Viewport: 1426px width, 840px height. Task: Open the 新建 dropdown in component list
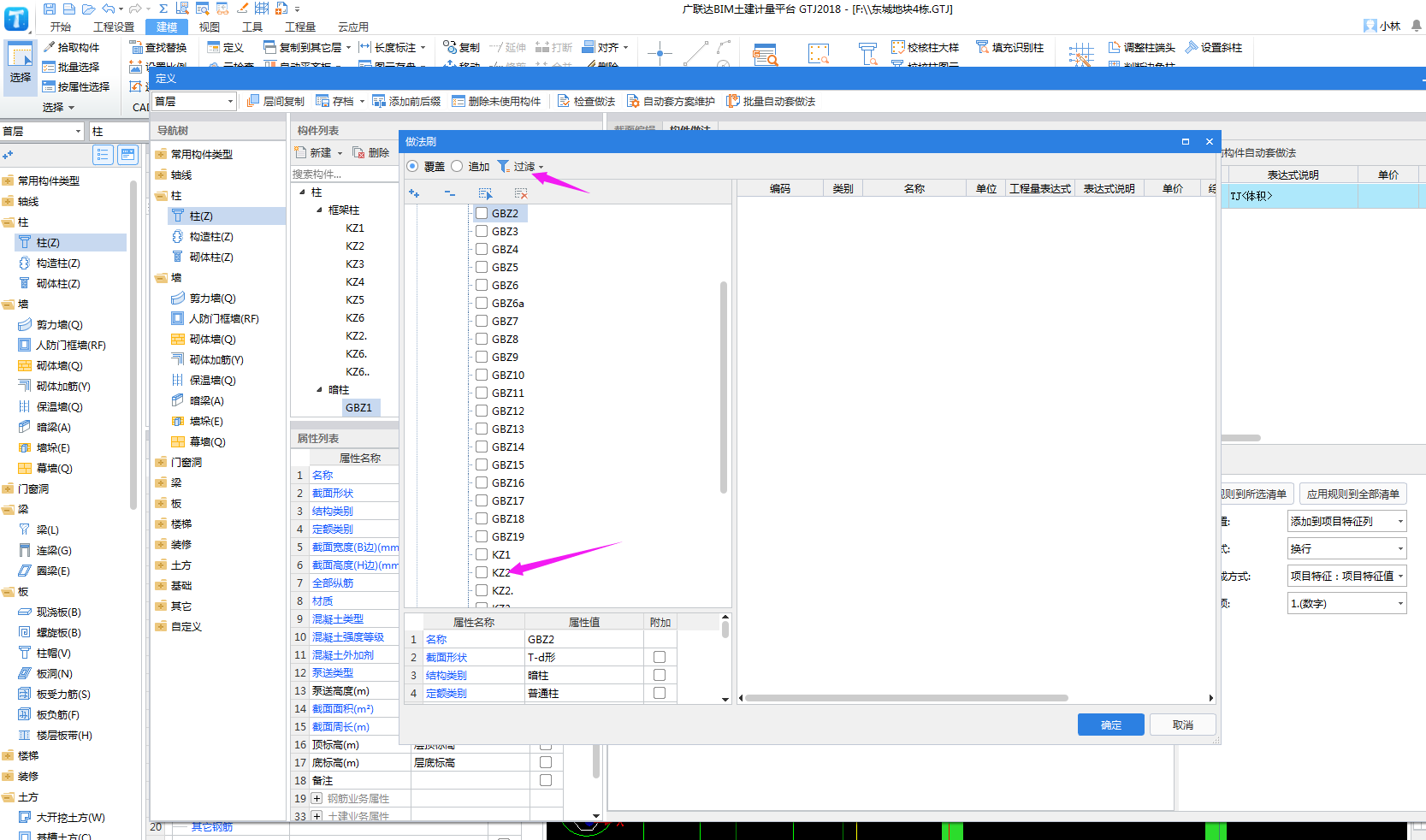point(340,153)
